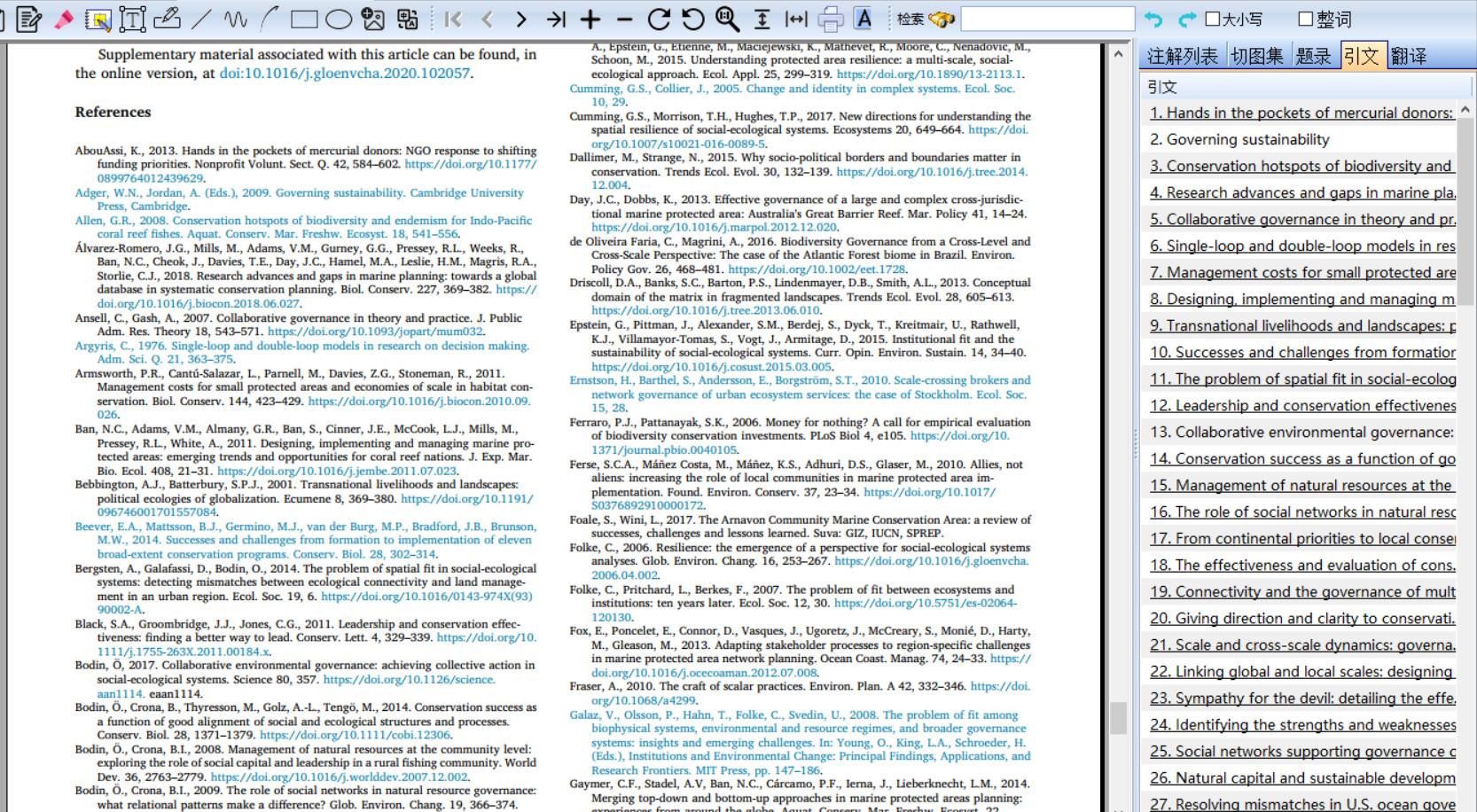Click the document scrollbar up arrow

tap(1118, 54)
